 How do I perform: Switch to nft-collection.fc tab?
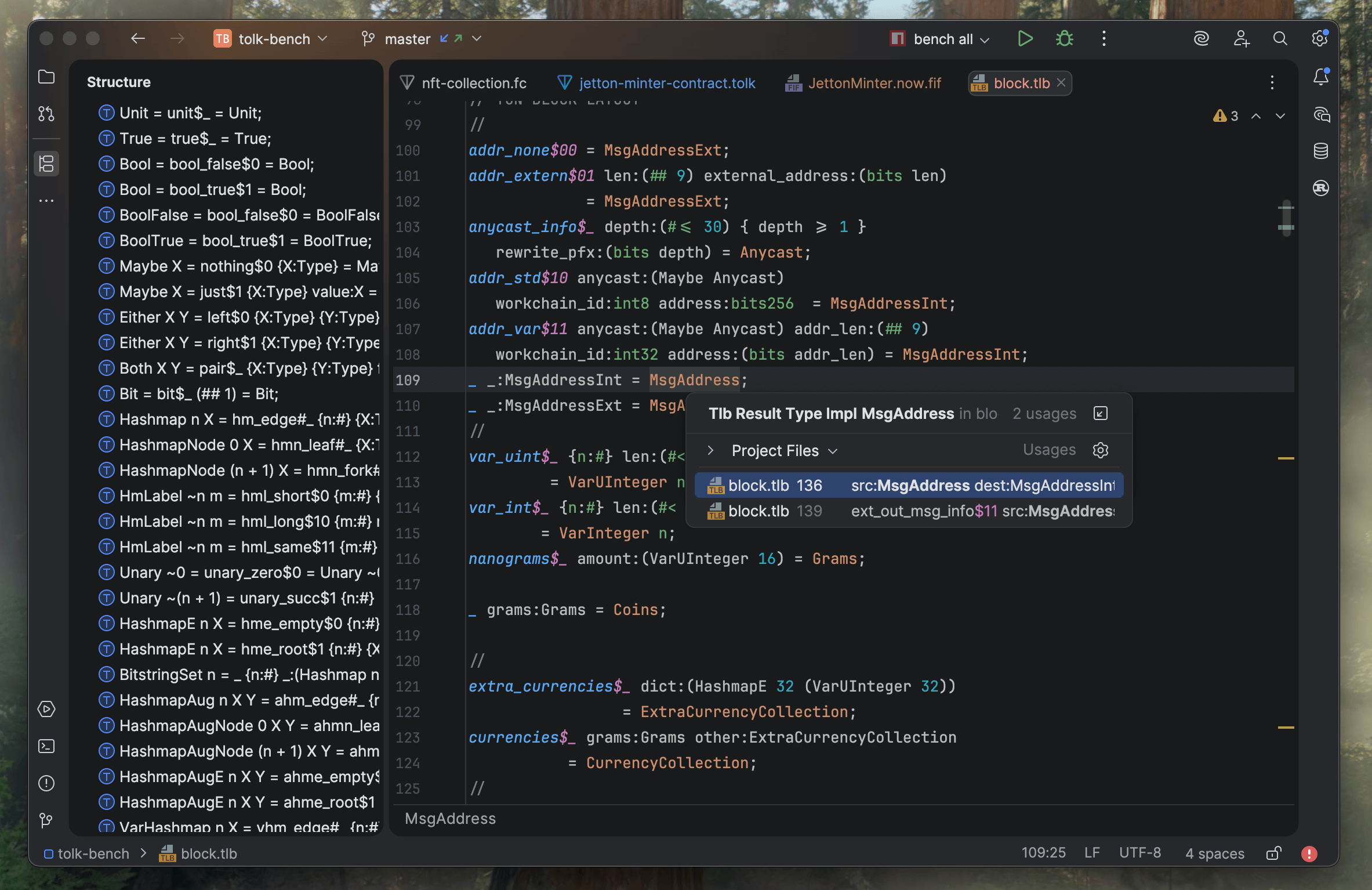pos(474,83)
